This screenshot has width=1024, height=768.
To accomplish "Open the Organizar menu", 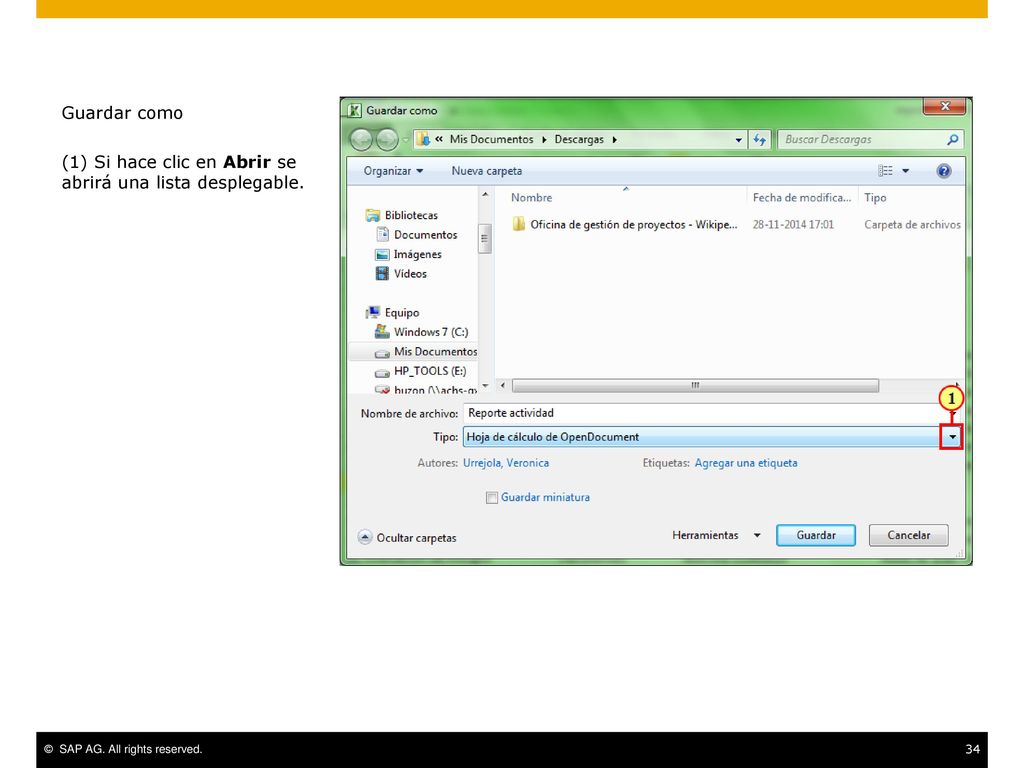I will (x=393, y=171).
